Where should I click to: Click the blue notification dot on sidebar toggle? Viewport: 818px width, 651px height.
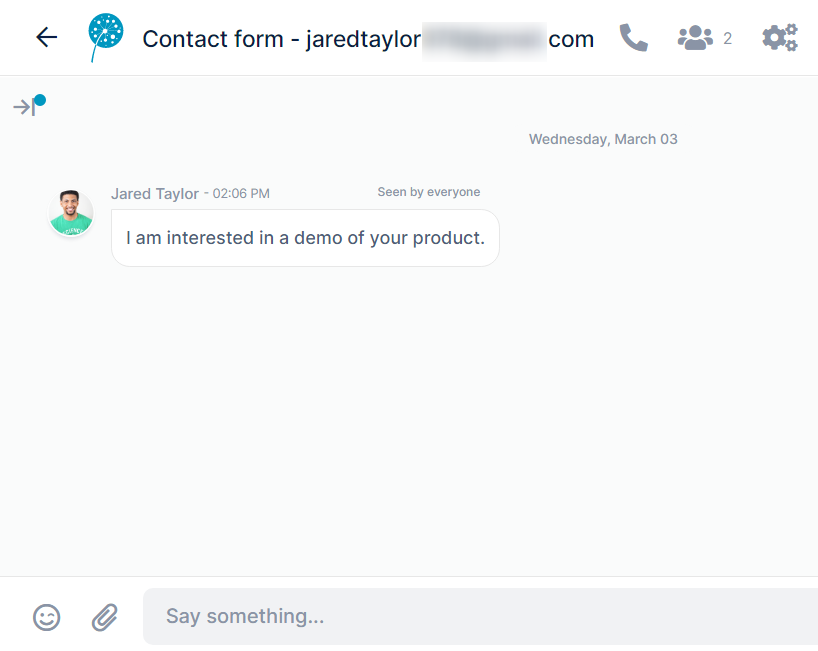(x=40, y=100)
